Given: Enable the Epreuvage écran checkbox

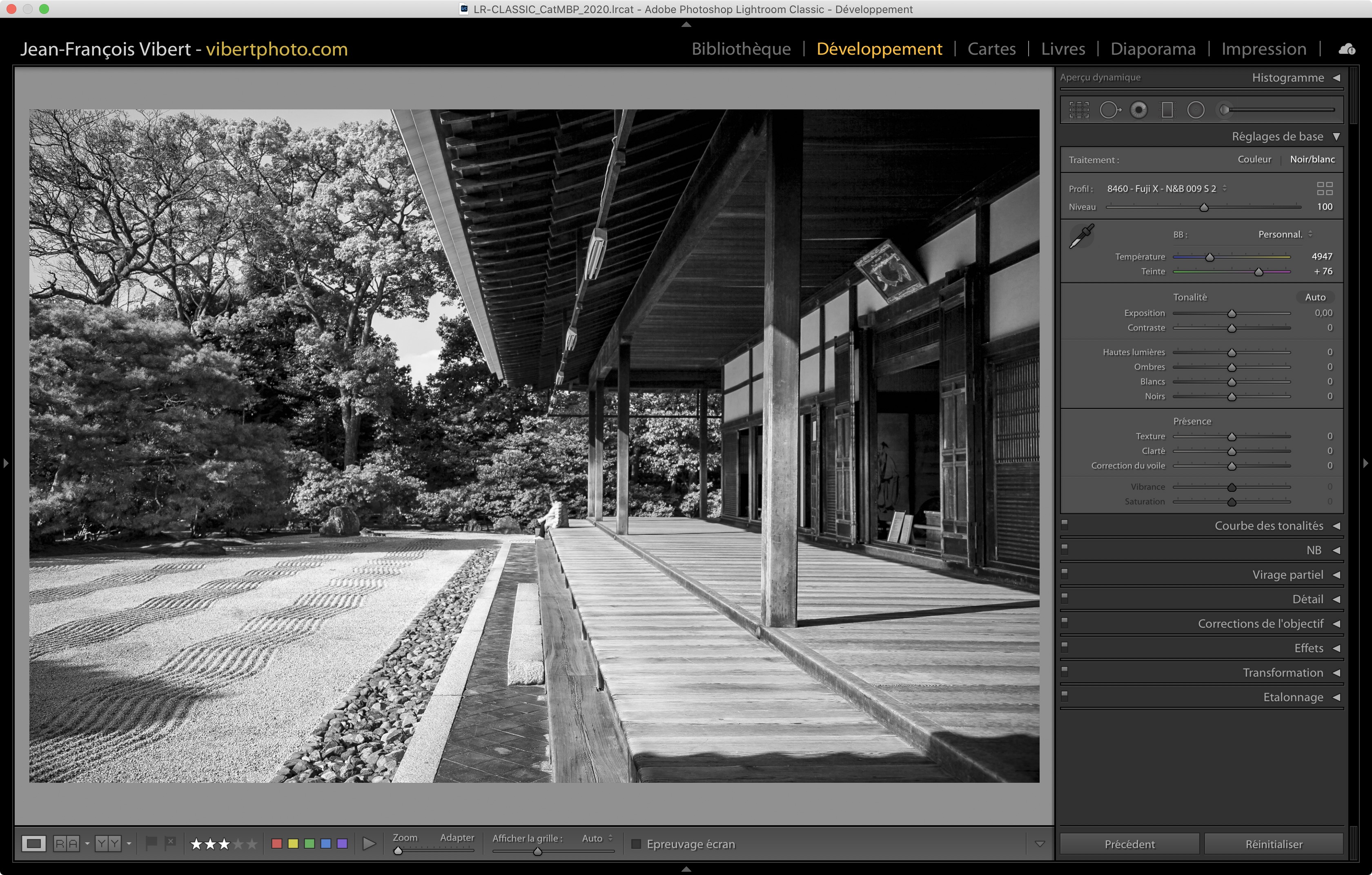Looking at the screenshot, I should [x=637, y=844].
